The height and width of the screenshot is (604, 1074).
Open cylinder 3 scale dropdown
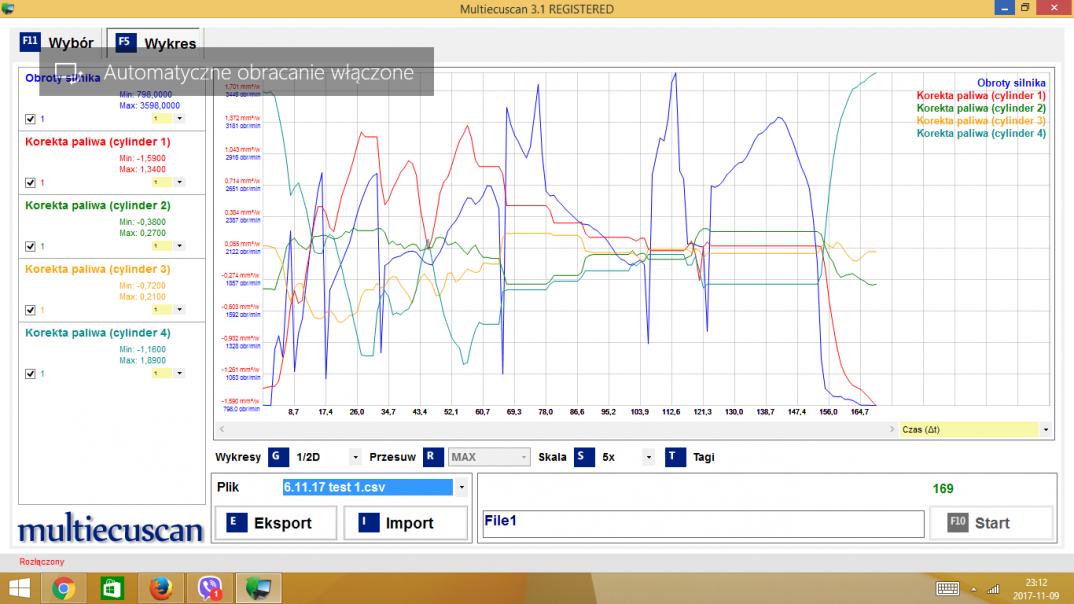coord(179,310)
